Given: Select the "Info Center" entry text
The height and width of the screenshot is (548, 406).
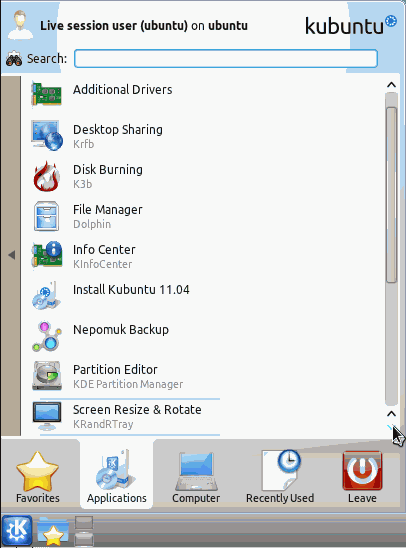Looking at the screenshot, I should [x=104, y=250].
